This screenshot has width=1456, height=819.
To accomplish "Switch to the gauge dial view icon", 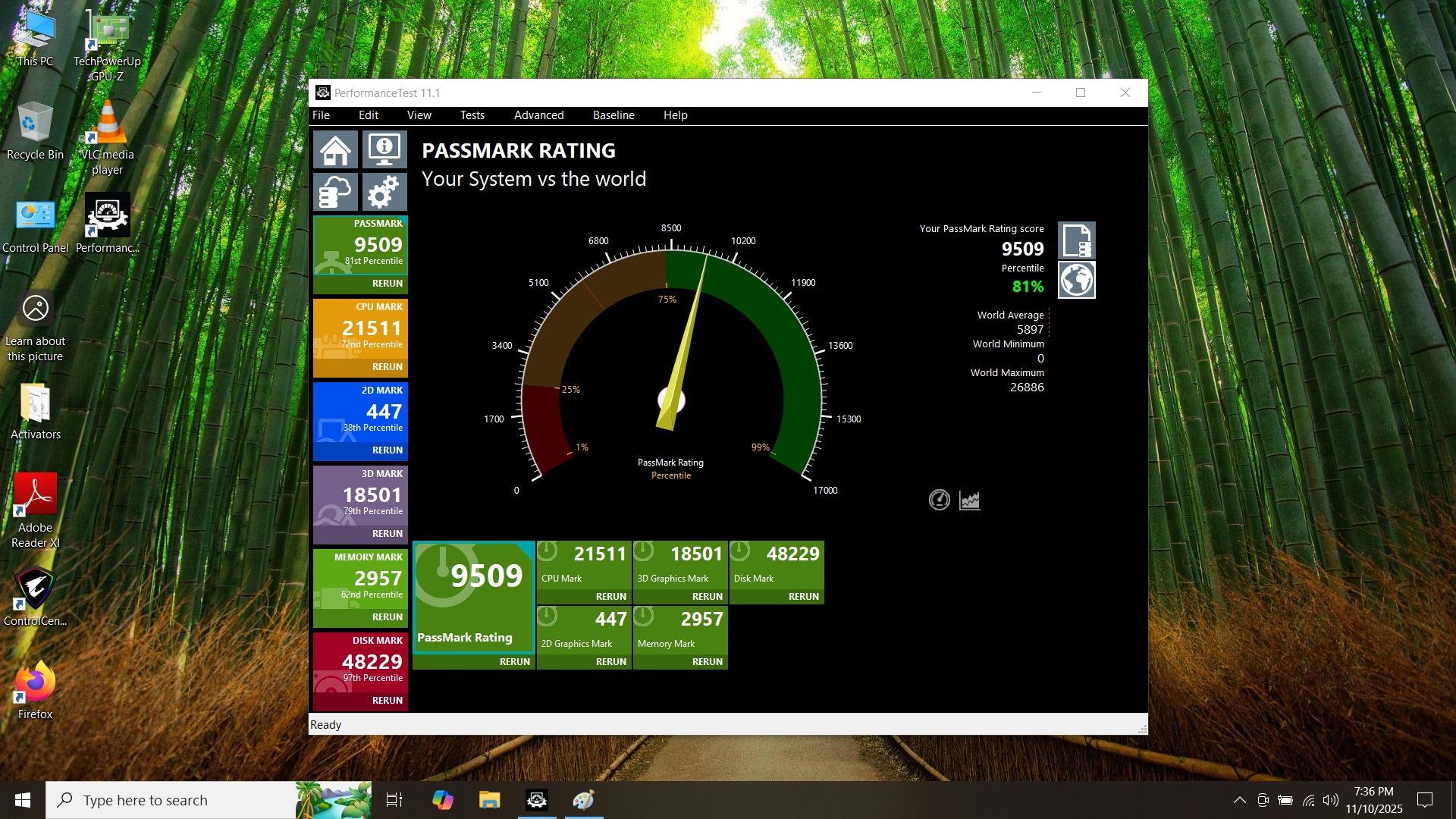I will tap(939, 500).
